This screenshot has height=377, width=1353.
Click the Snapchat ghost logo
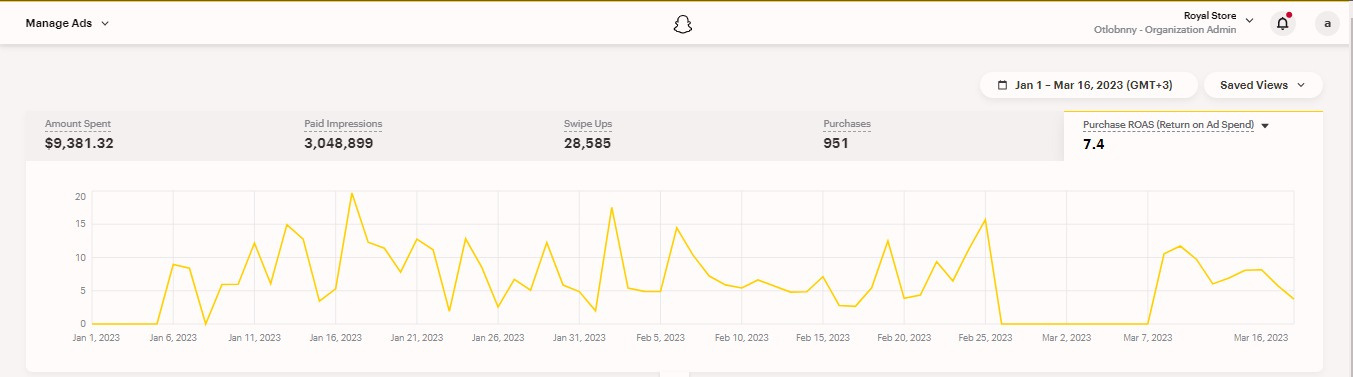683,24
